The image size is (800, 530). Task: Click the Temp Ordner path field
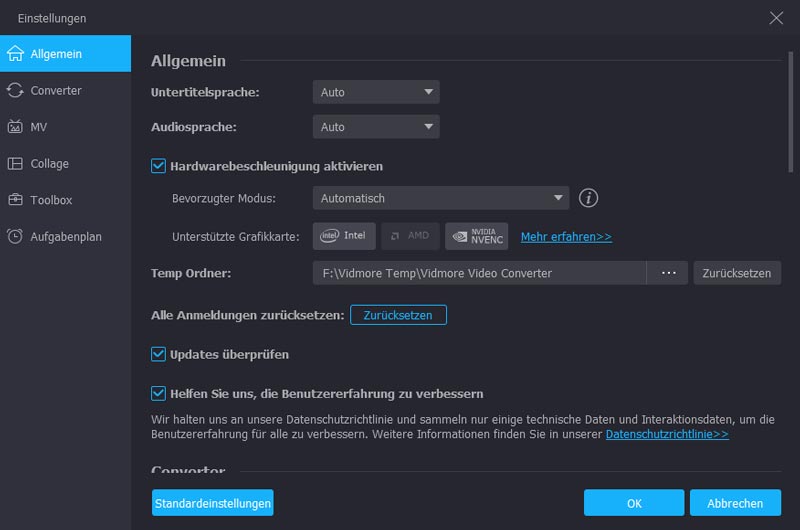[x=479, y=273]
